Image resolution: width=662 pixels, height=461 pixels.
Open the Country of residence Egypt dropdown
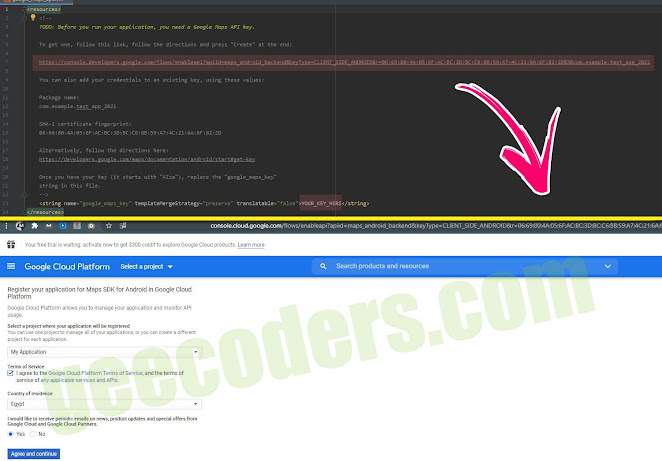click(x=104, y=404)
